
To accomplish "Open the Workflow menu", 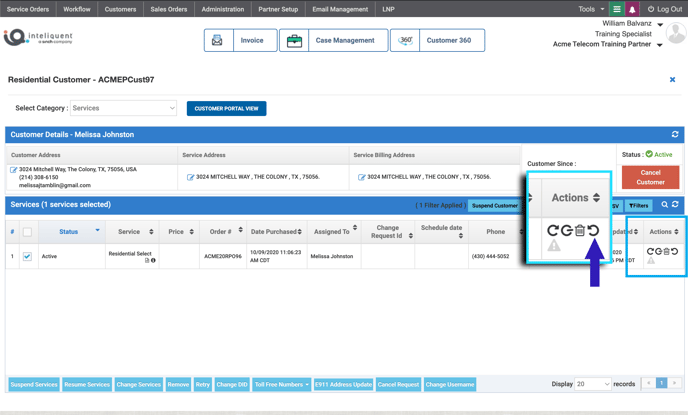I will [x=77, y=9].
